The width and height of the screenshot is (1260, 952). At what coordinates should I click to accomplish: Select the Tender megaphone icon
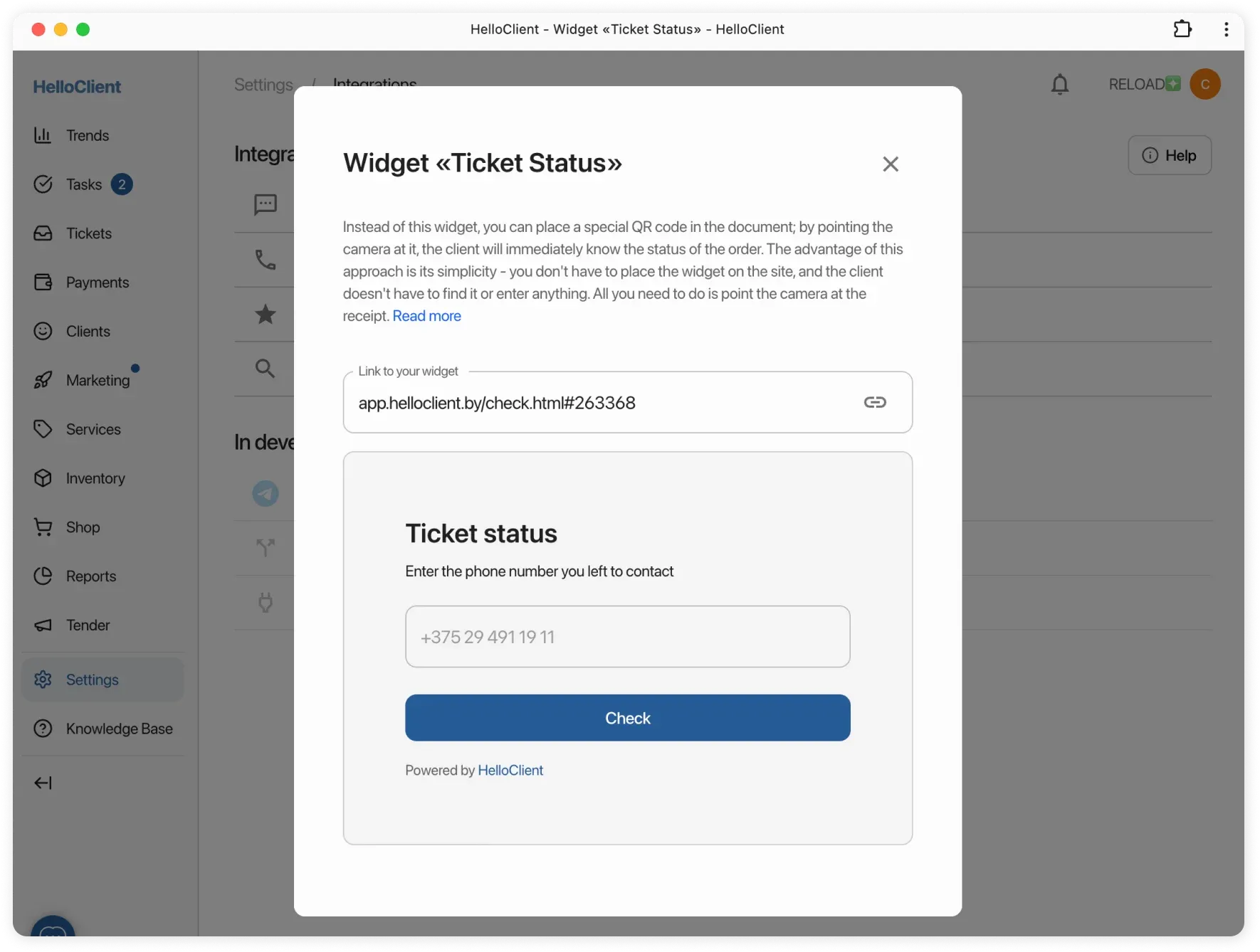click(43, 625)
